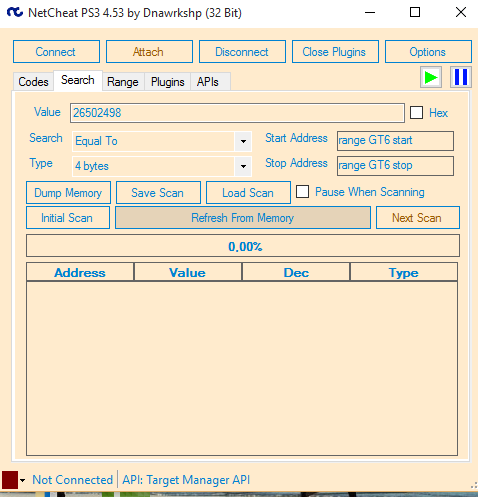Click the NetCheat logo in title bar
Screen dimensions: 478x497
(15, 13)
